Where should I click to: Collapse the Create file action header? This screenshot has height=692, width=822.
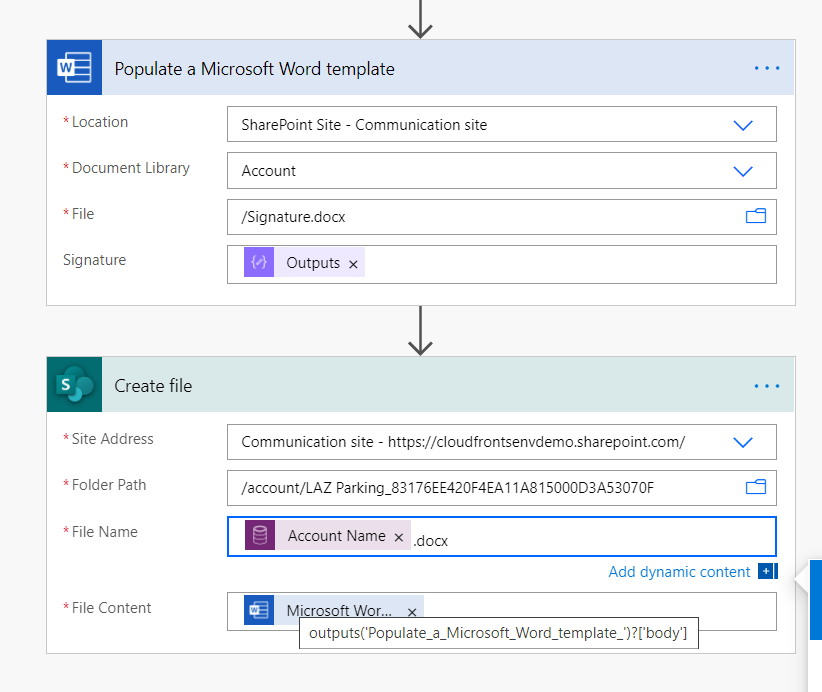[420, 385]
